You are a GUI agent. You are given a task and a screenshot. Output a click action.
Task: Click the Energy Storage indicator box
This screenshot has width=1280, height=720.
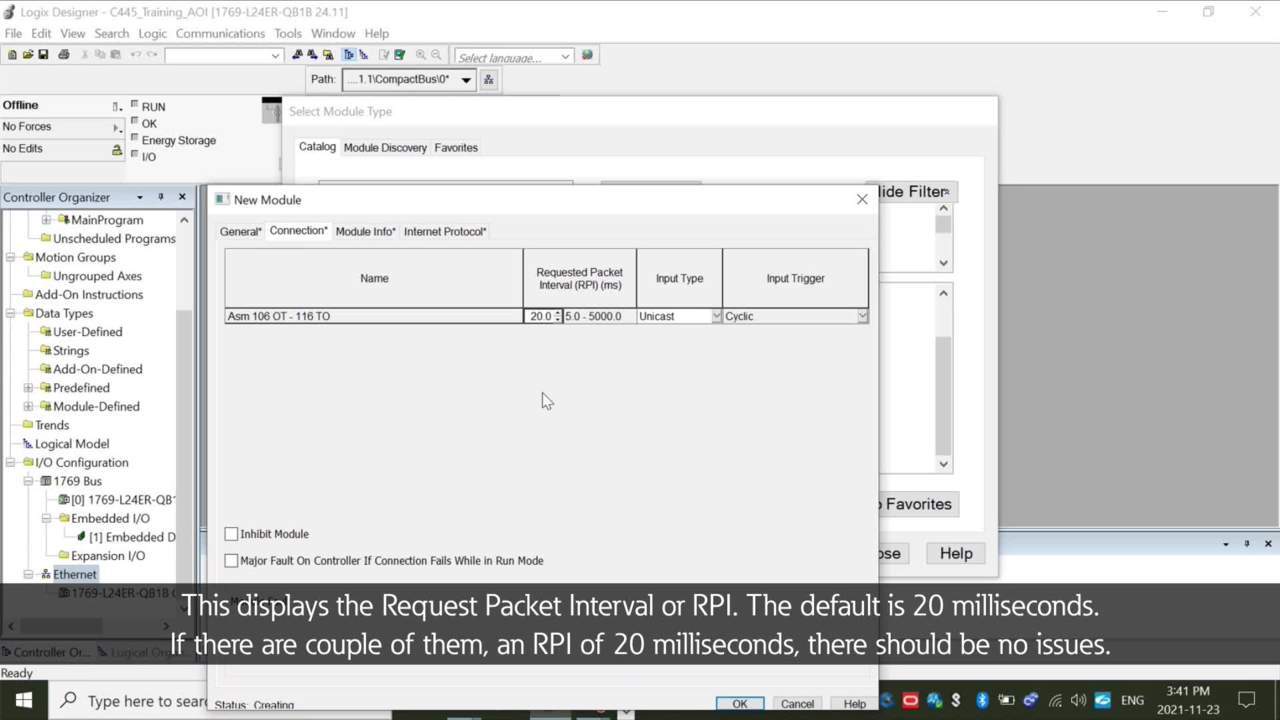tap(135, 138)
